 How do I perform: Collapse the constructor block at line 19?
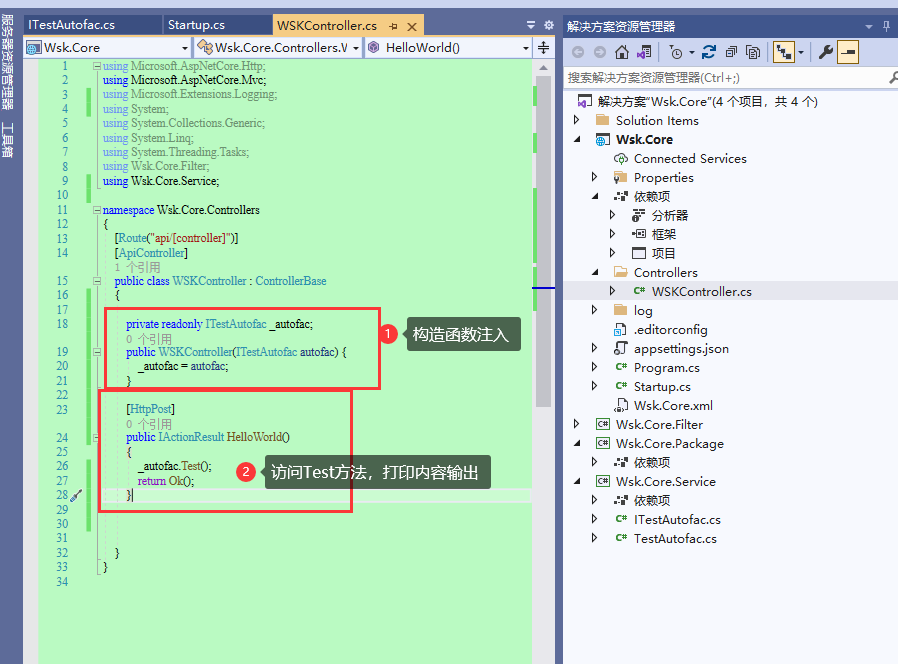tap(97, 352)
